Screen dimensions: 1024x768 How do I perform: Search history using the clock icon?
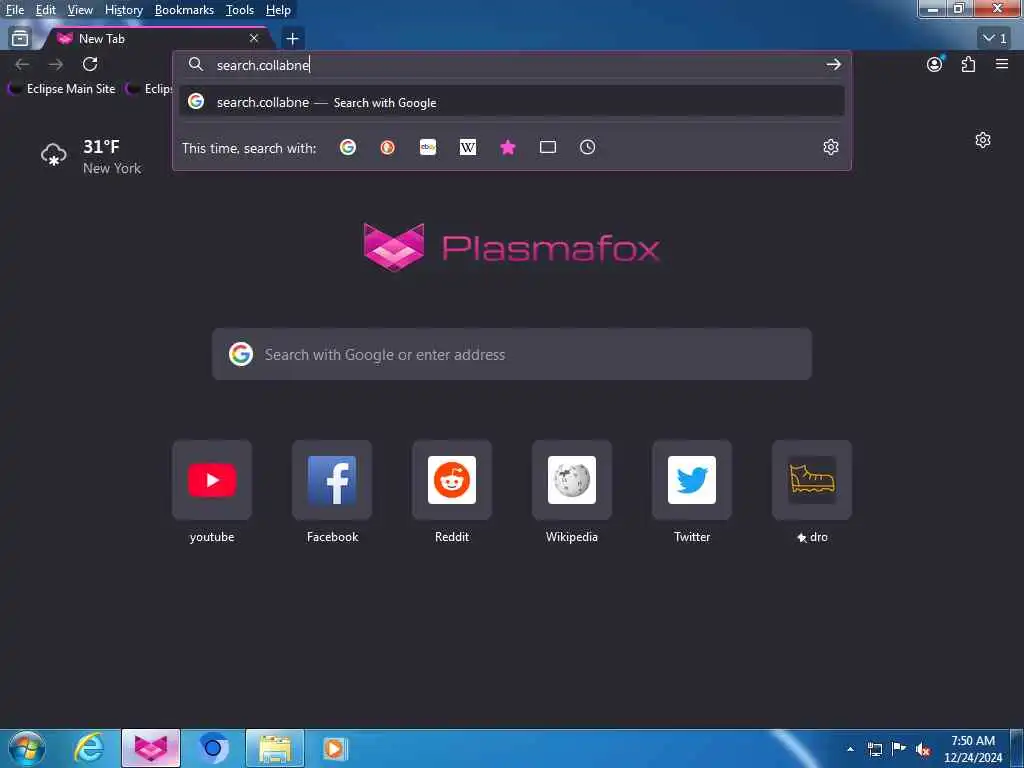pos(588,148)
